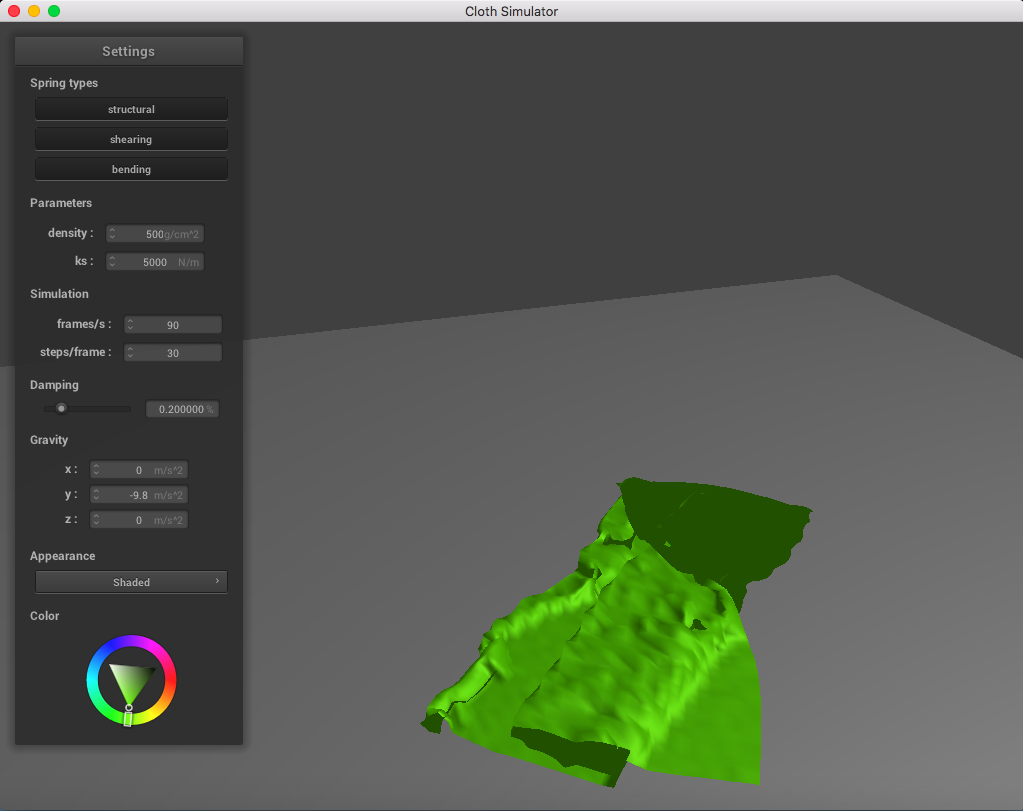Click the density value field

click(x=155, y=234)
